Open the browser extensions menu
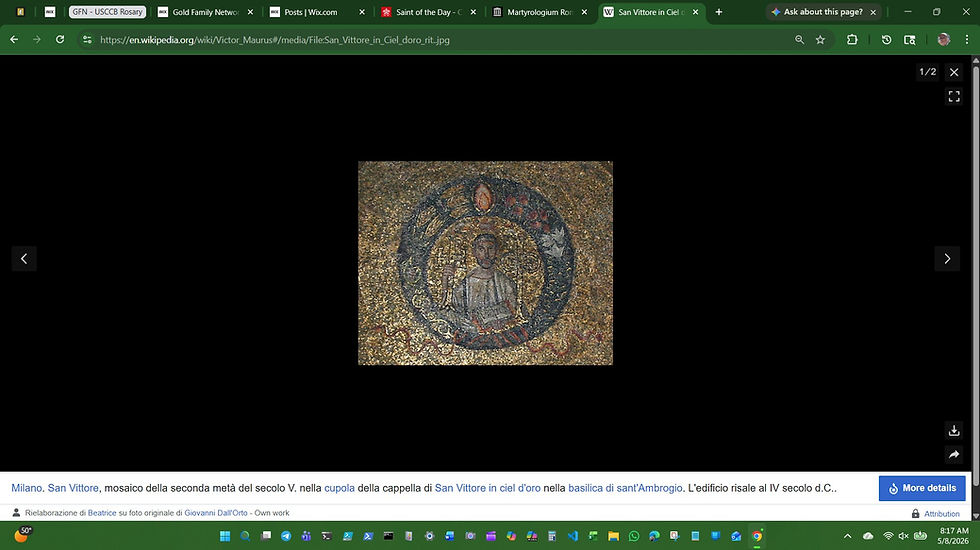The width and height of the screenshot is (980, 550). click(x=852, y=39)
